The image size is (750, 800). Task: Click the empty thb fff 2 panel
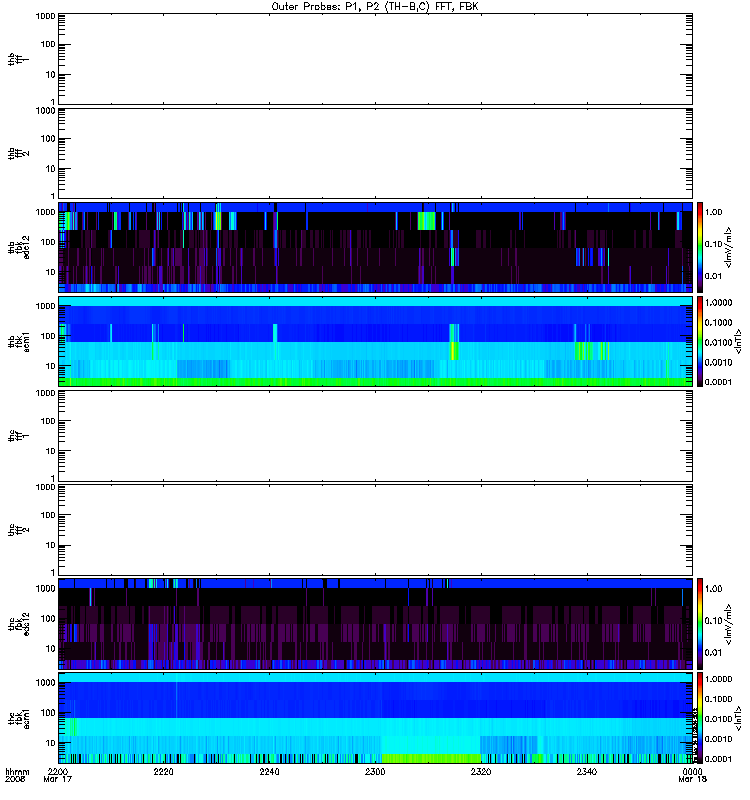tap(375, 154)
